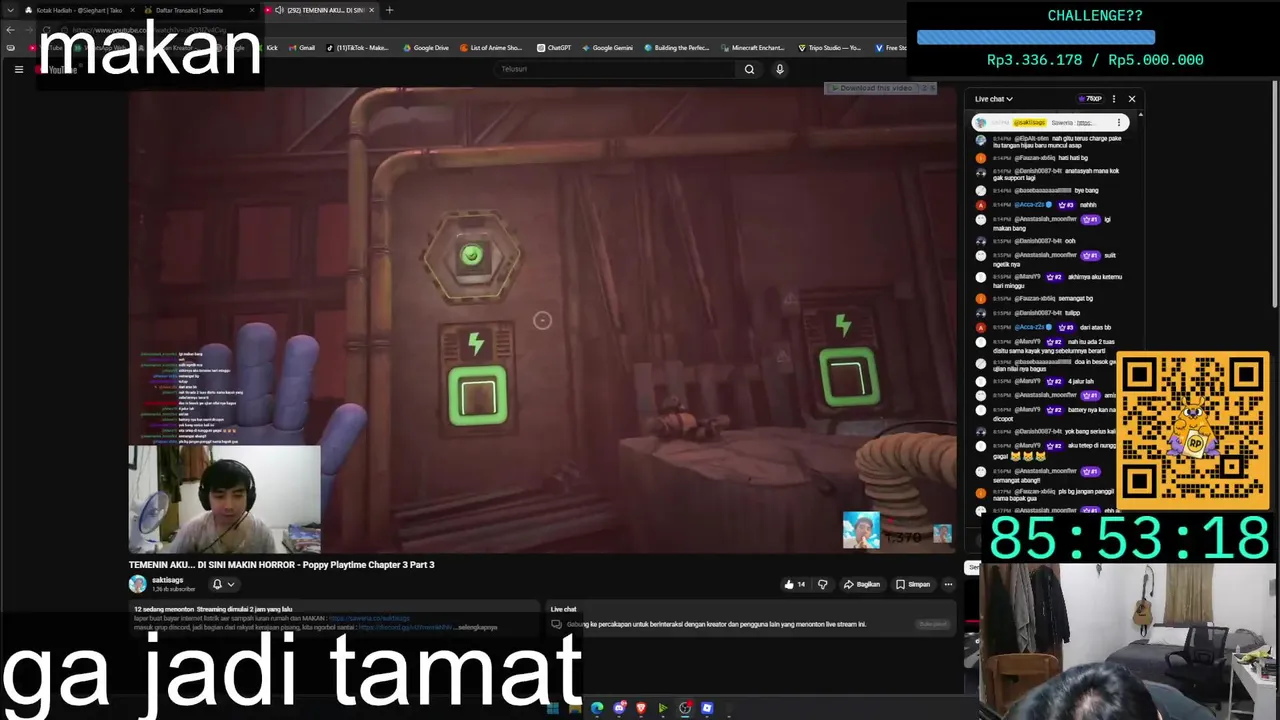Open Microsoft Edge from the taskbar
Viewport: 1280px width, 720px height.
click(x=597, y=708)
